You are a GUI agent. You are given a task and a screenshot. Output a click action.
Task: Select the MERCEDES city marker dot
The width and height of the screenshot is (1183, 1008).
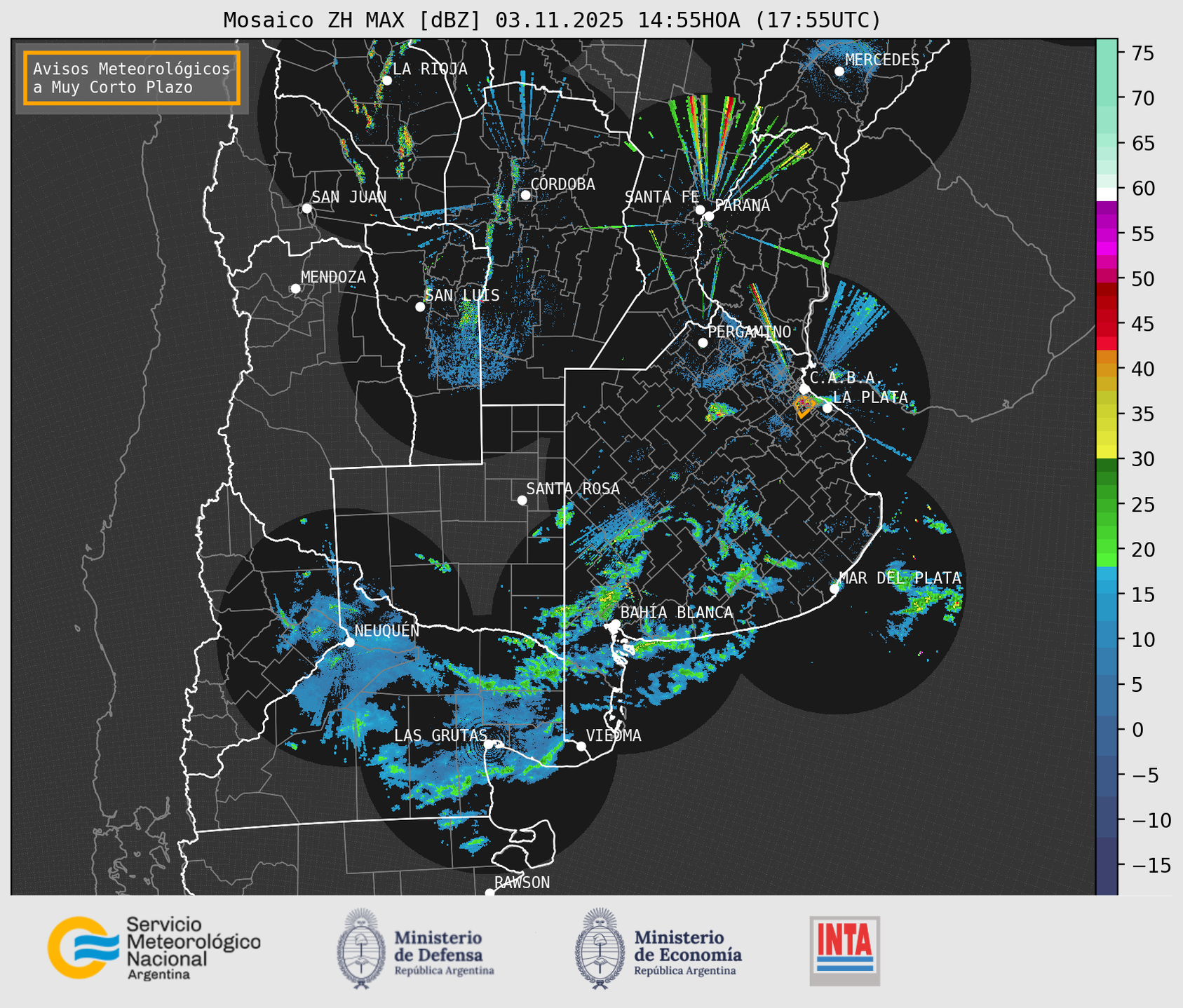coord(839,71)
